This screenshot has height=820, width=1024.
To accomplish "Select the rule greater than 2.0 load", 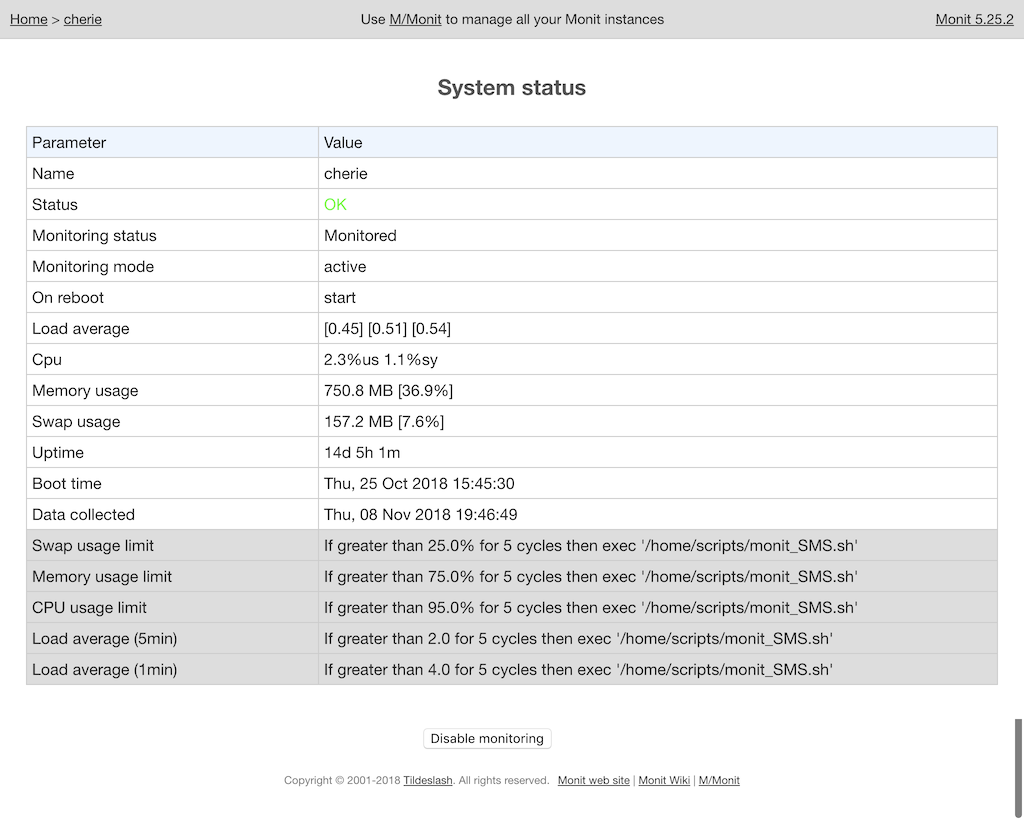I will pyautogui.click(x=578, y=639).
